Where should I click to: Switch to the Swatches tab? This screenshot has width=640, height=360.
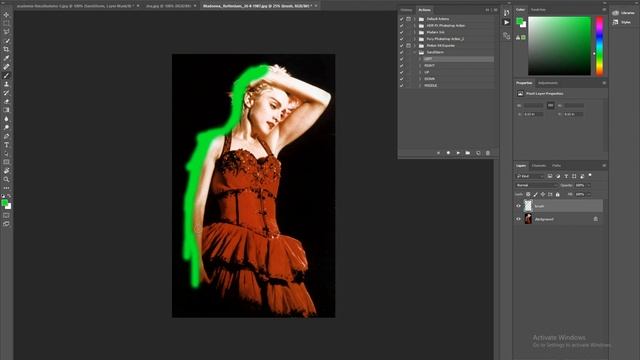coord(538,9)
